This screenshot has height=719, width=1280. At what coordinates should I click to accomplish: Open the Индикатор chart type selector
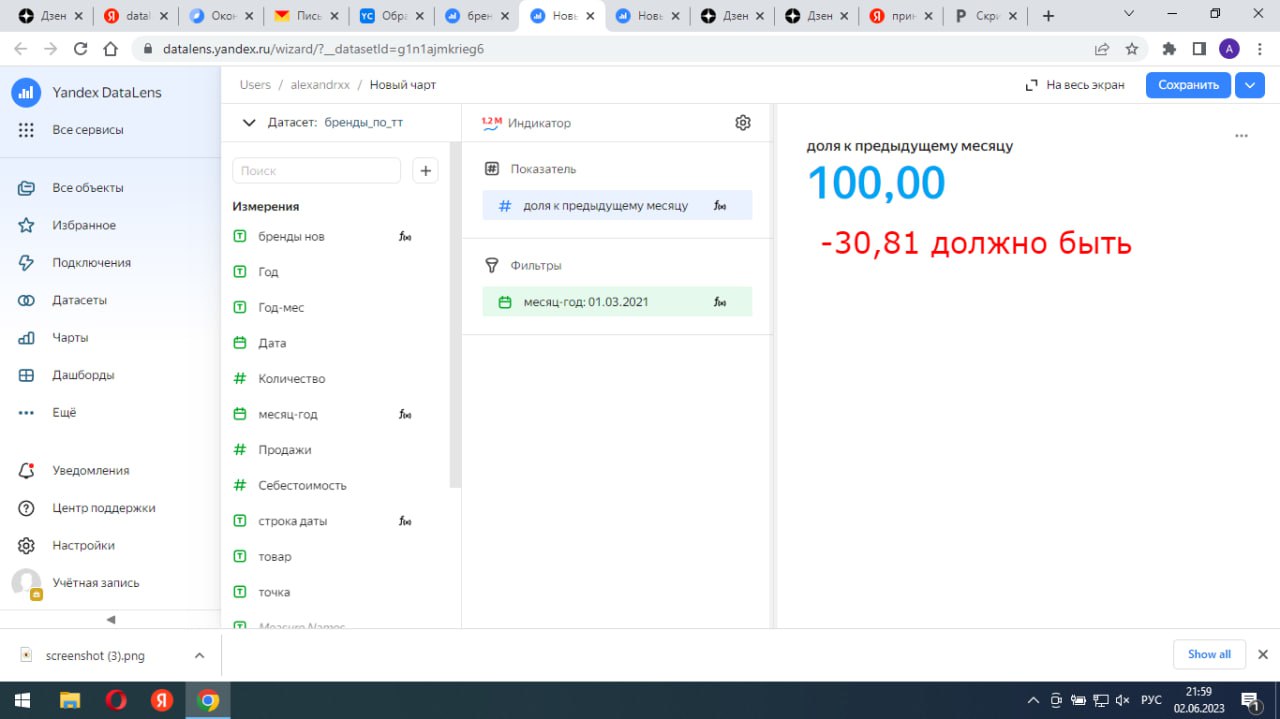point(526,123)
